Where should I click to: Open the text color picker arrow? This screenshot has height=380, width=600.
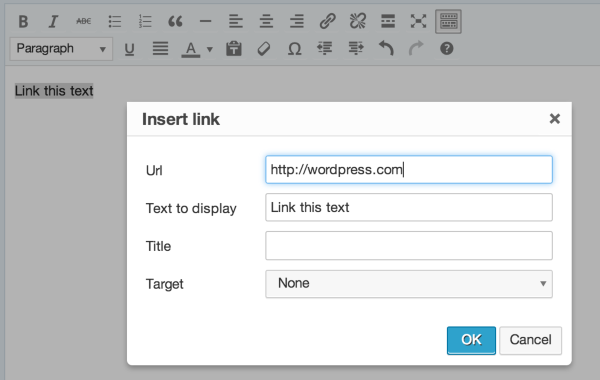(210, 49)
